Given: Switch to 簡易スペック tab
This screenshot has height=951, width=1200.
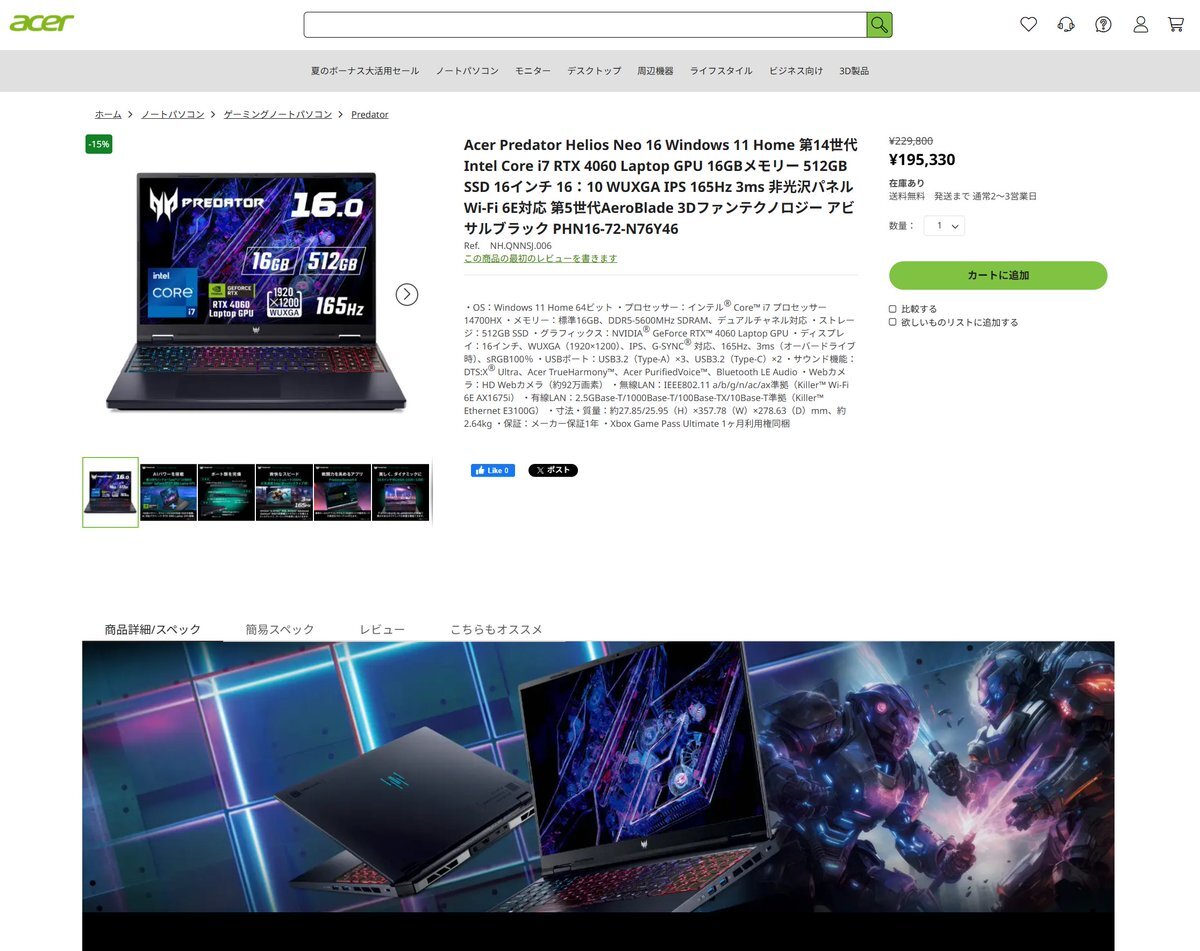Looking at the screenshot, I should pyautogui.click(x=280, y=629).
